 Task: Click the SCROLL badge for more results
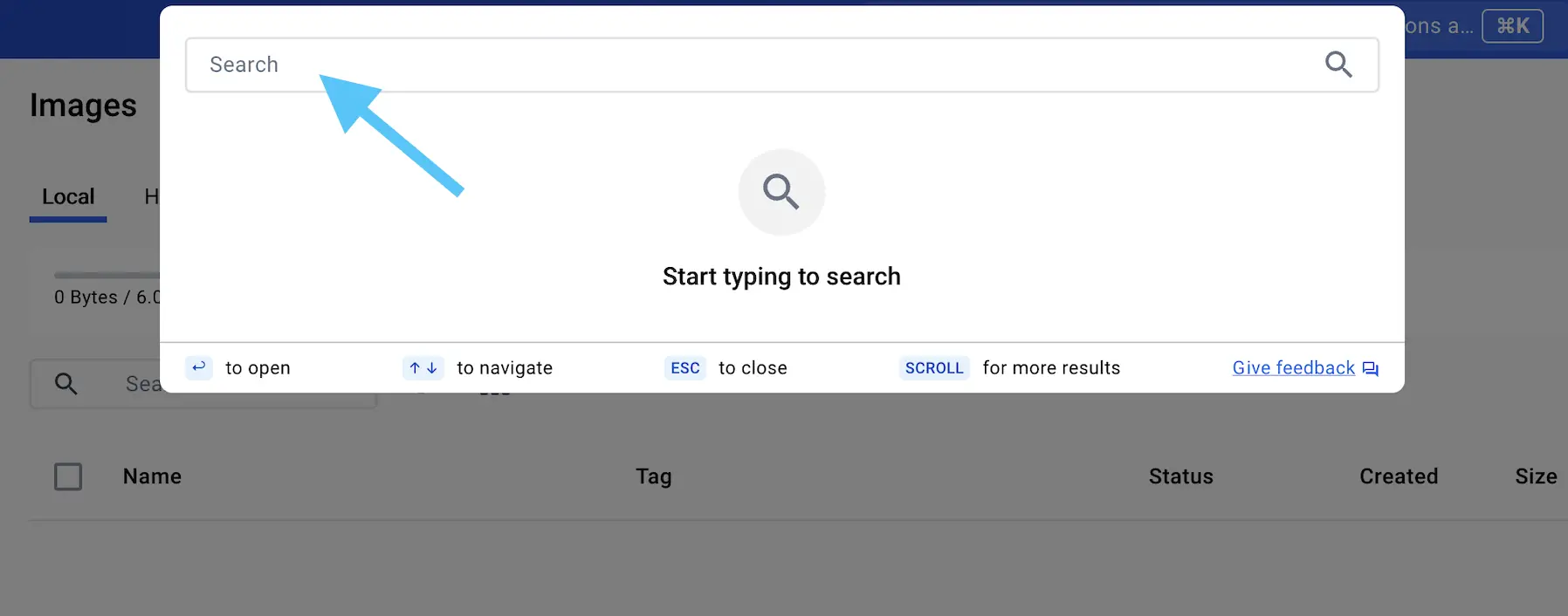pos(934,367)
